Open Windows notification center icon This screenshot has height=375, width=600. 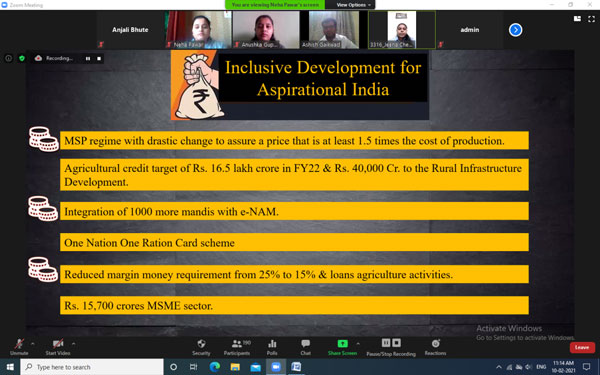pos(586,367)
